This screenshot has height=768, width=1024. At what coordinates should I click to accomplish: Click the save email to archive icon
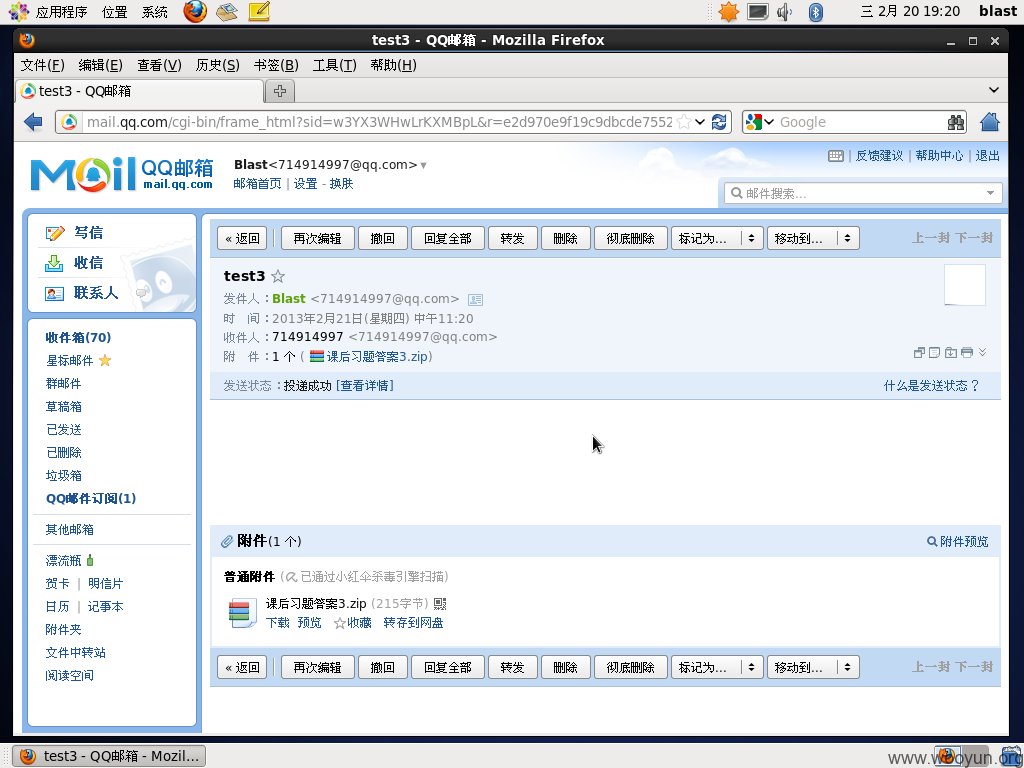(951, 353)
